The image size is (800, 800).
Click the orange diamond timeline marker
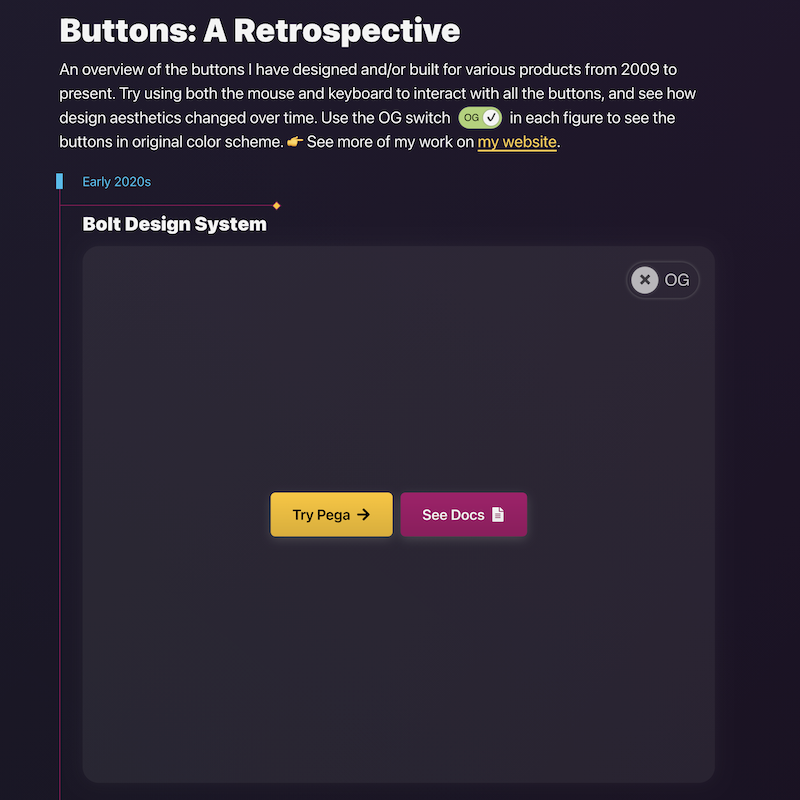tap(277, 206)
